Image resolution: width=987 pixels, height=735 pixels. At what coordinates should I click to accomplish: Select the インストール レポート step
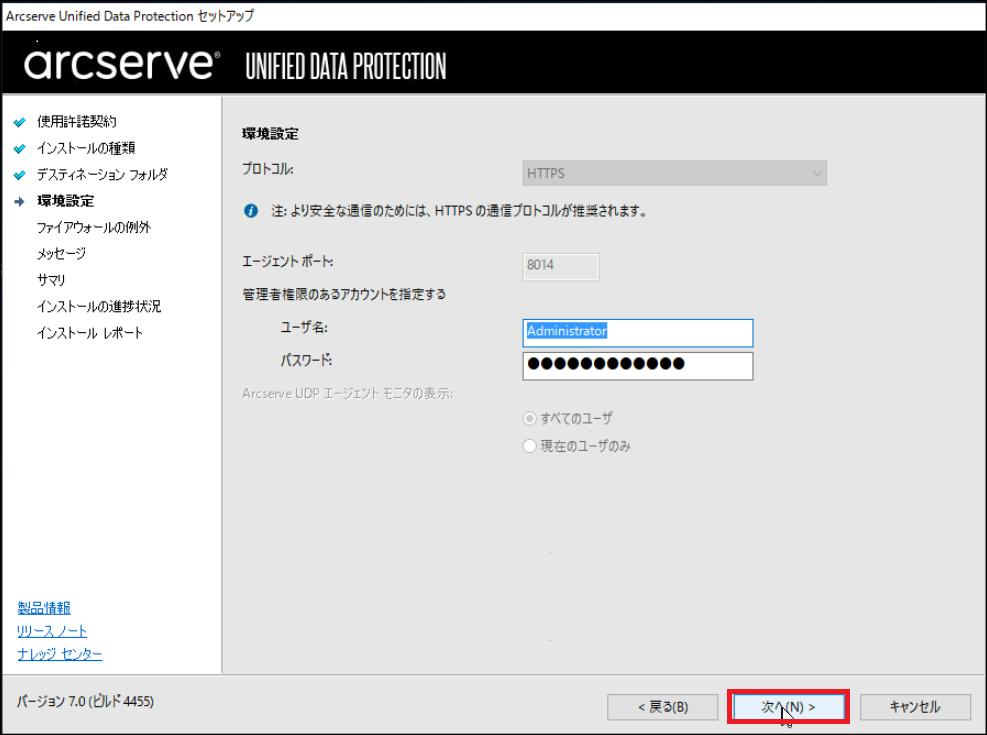click(x=90, y=333)
